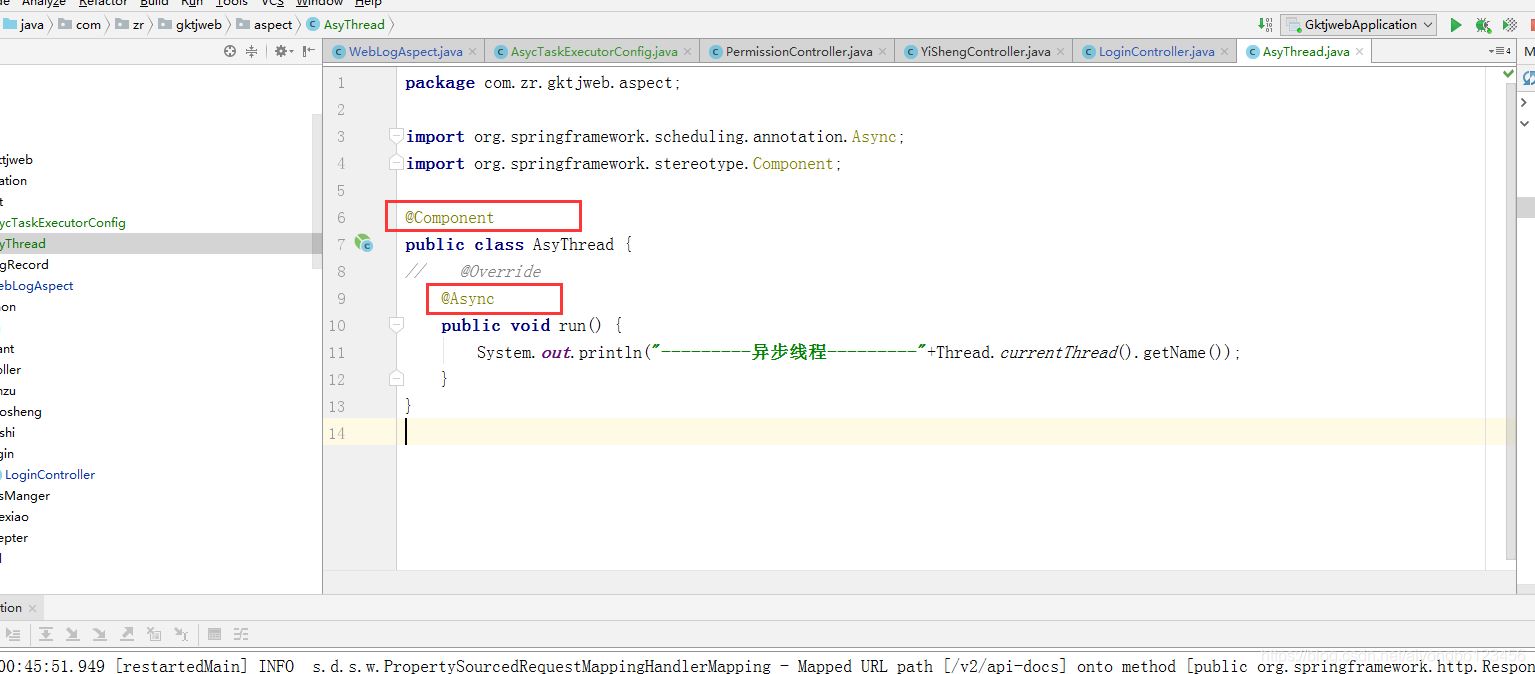Image resolution: width=1535 pixels, height=674 pixels.
Task: Click the Show Execution Point icon
Action: (x=13, y=634)
